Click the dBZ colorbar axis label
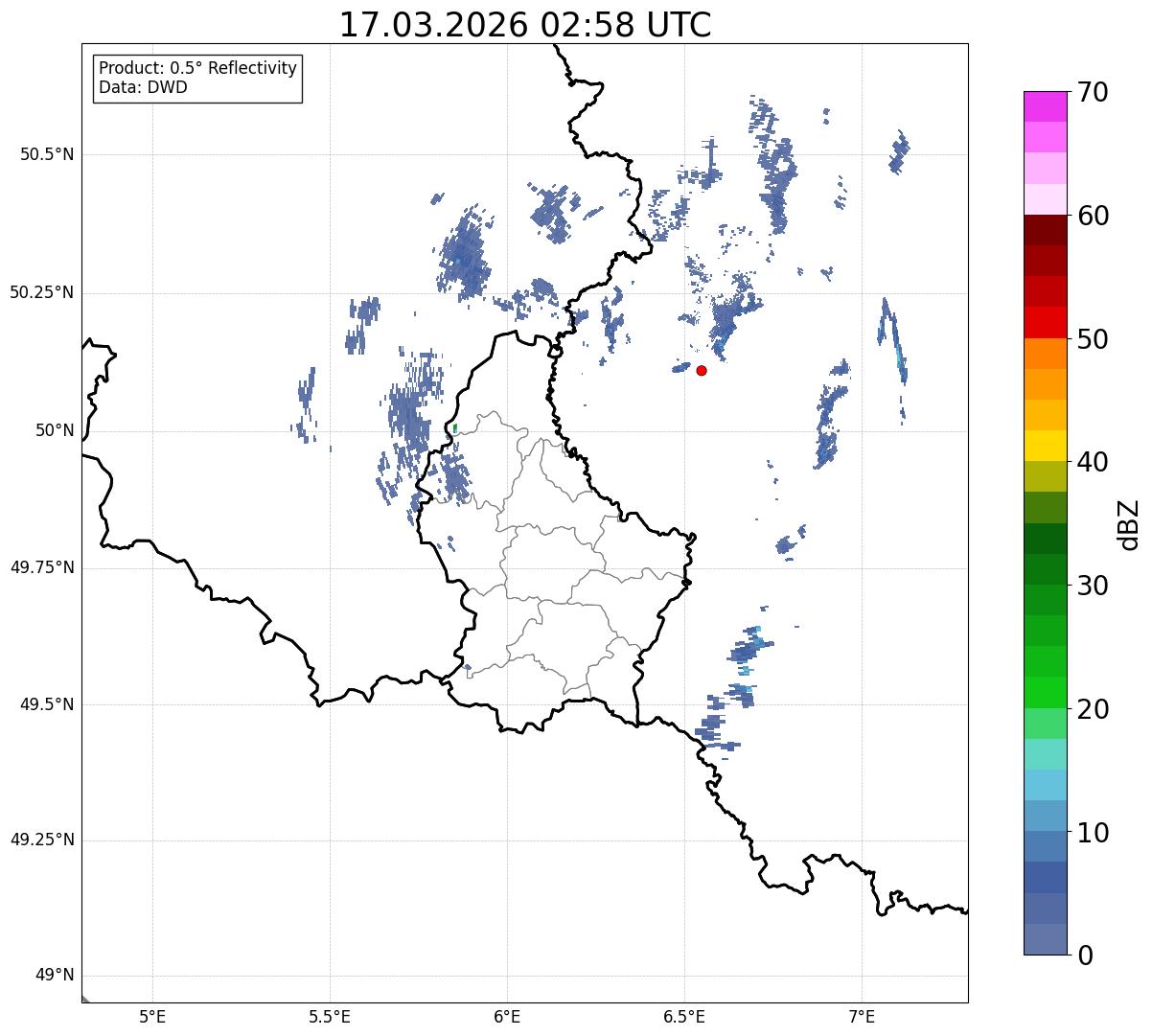1152x1036 pixels. [x=1129, y=523]
